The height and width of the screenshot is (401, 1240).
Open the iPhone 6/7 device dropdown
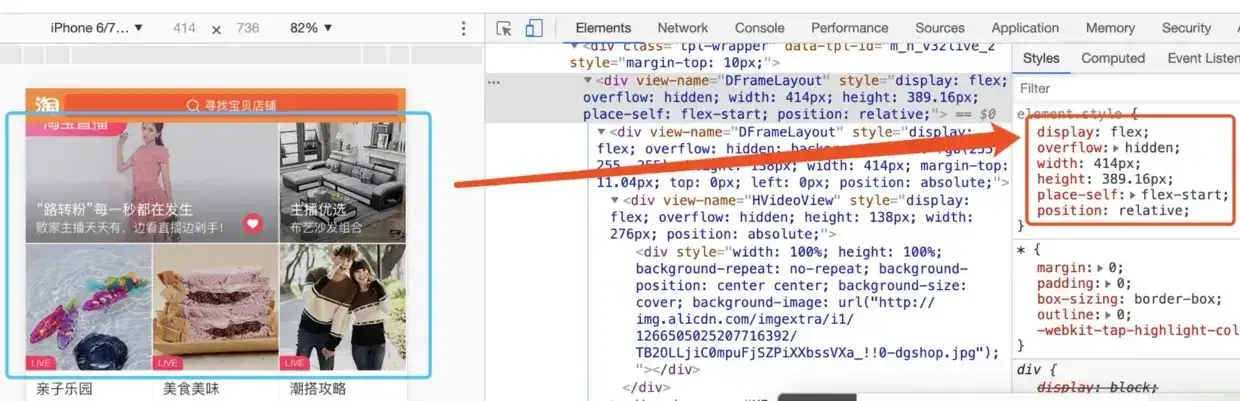(x=97, y=28)
